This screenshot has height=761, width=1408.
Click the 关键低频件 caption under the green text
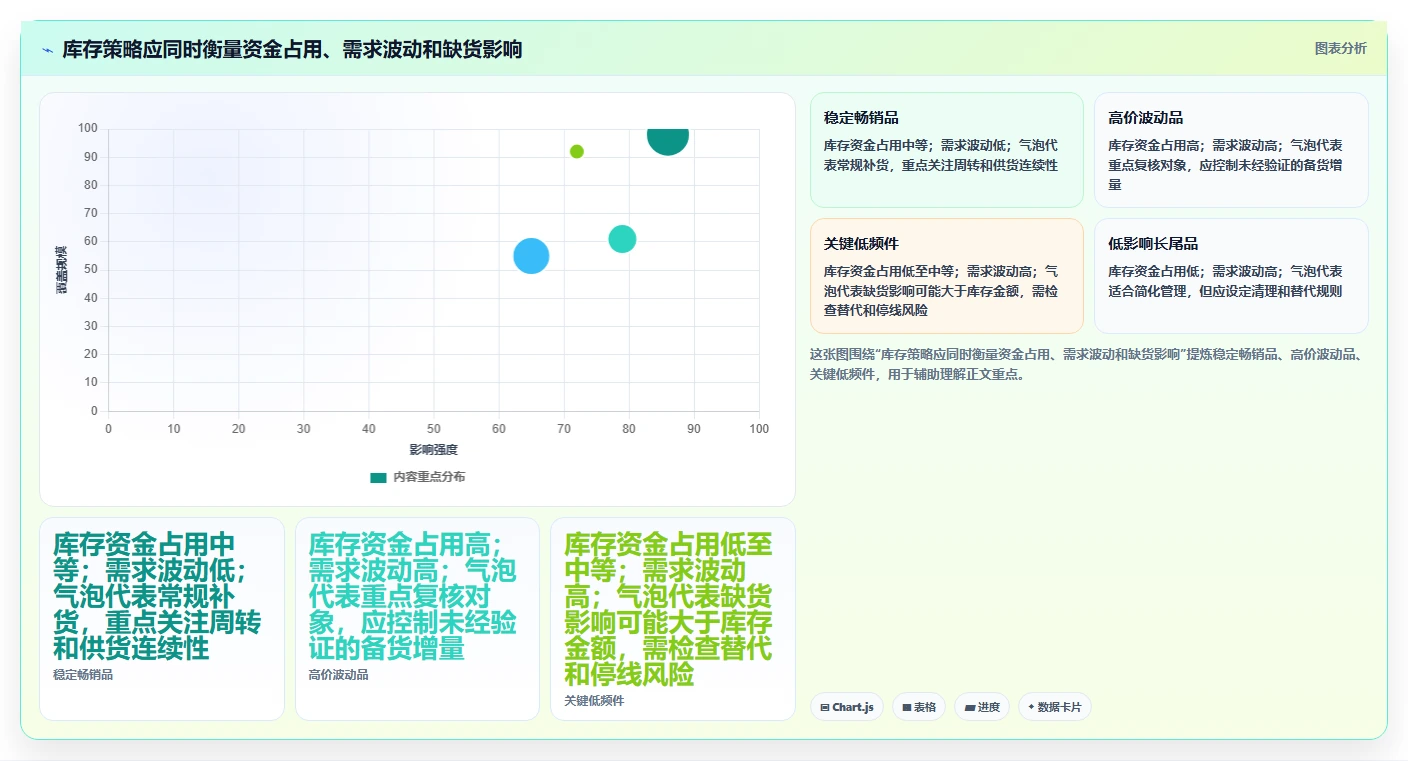click(594, 701)
